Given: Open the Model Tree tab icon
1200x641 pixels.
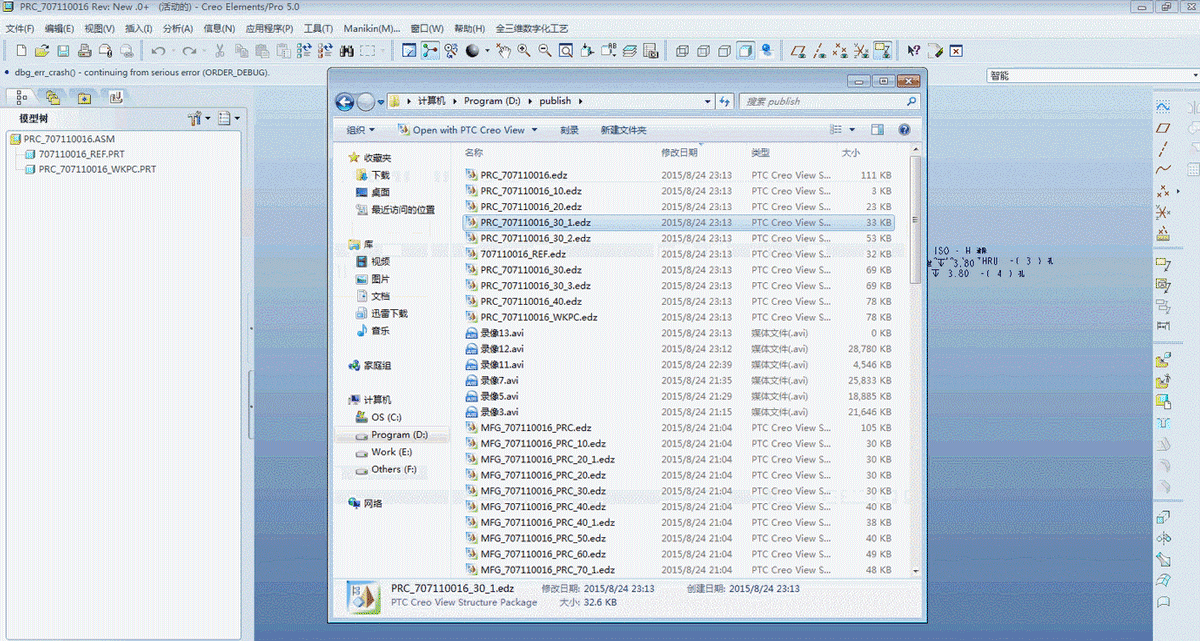Looking at the screenshot, I should [x=22, y=96].
